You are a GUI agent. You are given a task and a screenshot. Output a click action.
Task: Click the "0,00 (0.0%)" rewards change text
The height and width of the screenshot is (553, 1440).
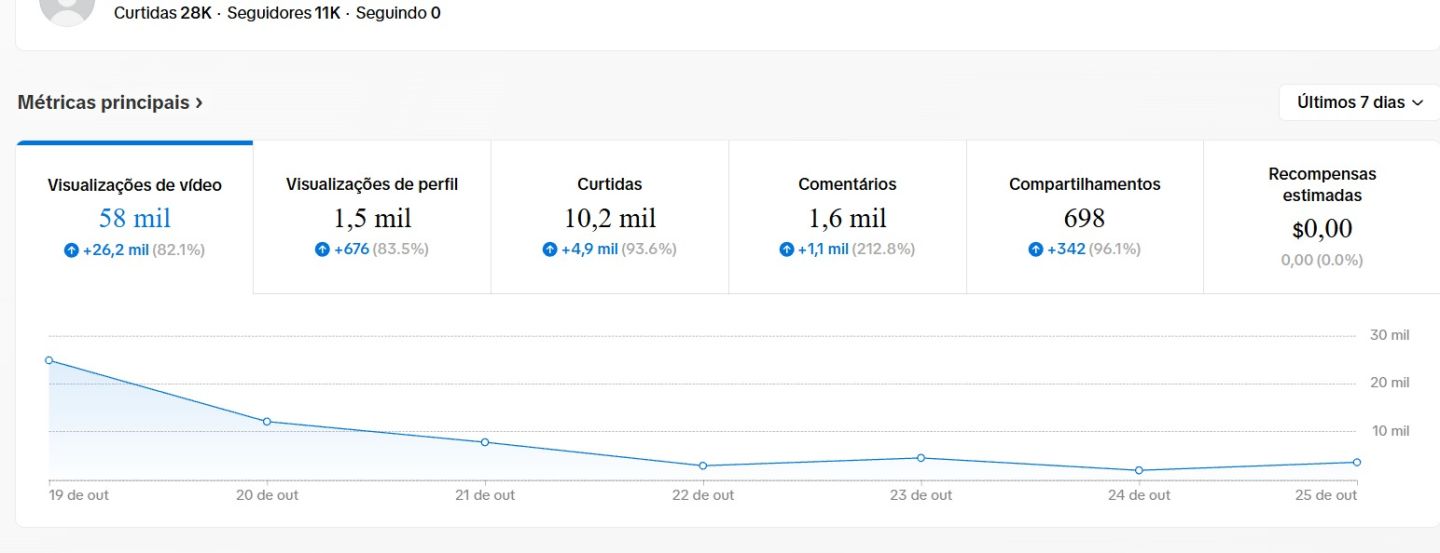click(1322, 260)
